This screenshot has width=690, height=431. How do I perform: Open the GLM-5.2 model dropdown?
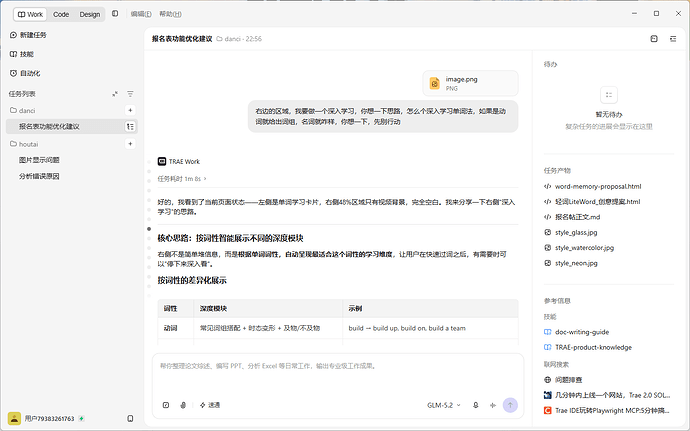(444, 405)
